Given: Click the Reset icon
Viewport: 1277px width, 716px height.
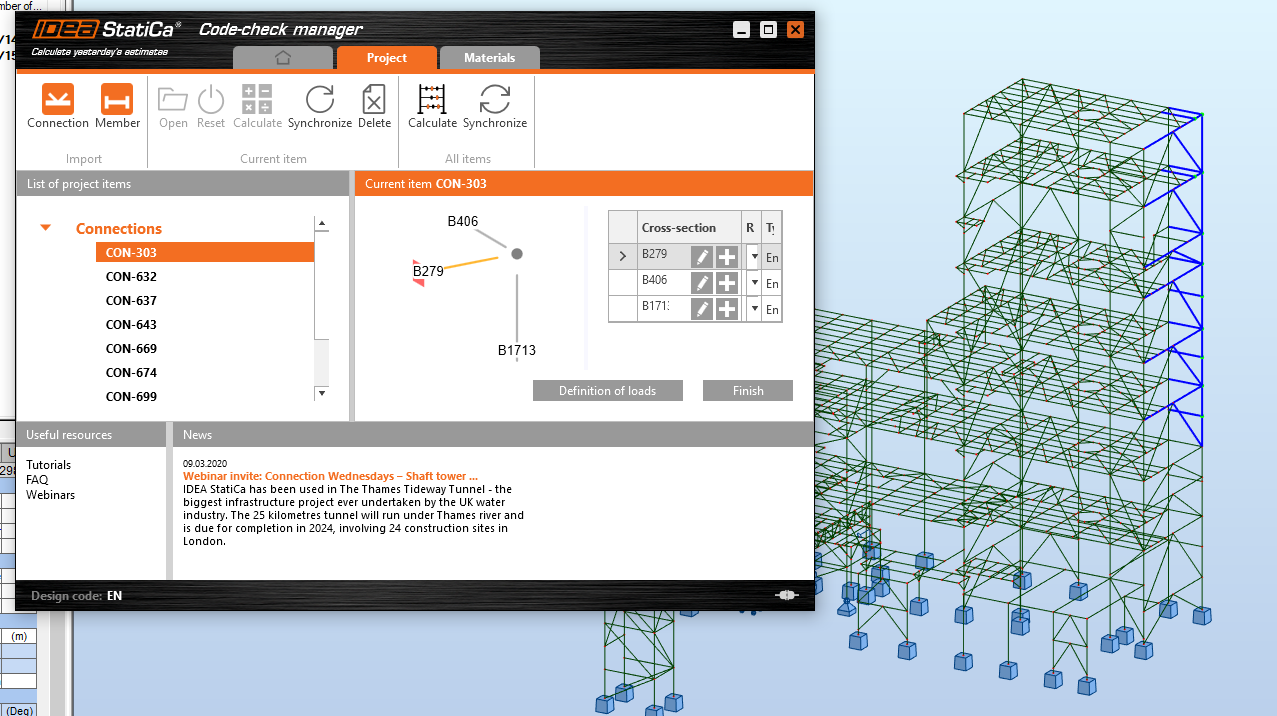Looking at the screenshot, I should click(210, 100).
